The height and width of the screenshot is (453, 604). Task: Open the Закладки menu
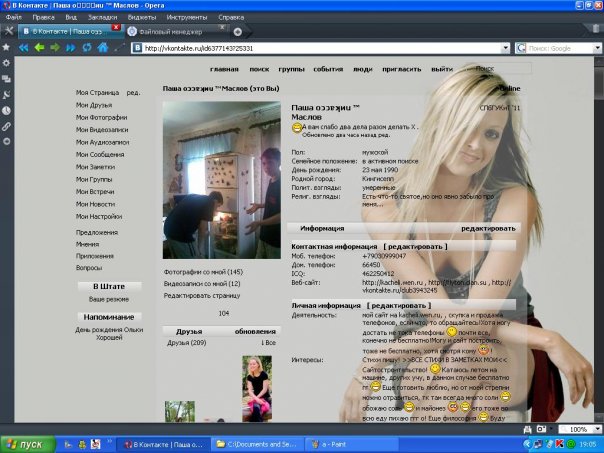pyautogui.click(x=102, y=17)
